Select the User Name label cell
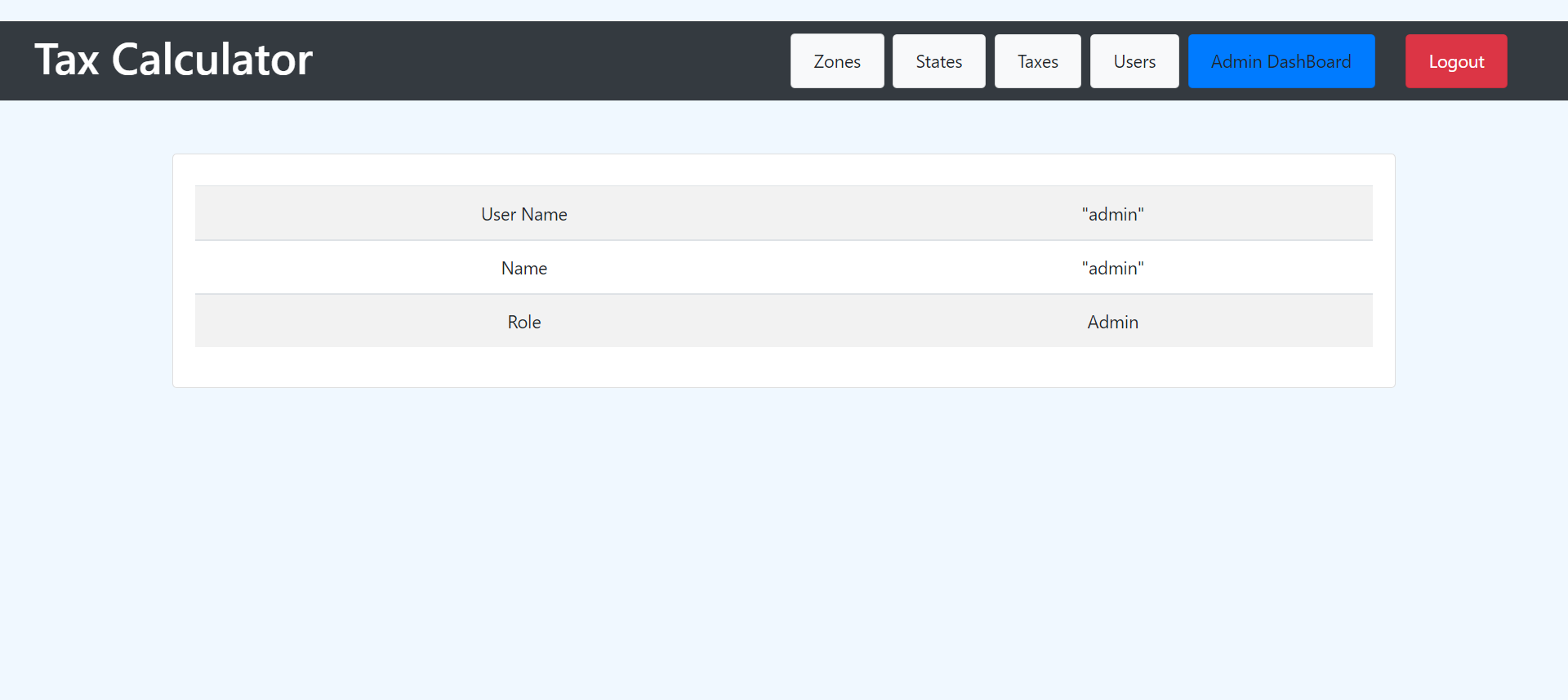Image resolution: width=1568 pixels, height=700 pixels. tap(524, 214)
